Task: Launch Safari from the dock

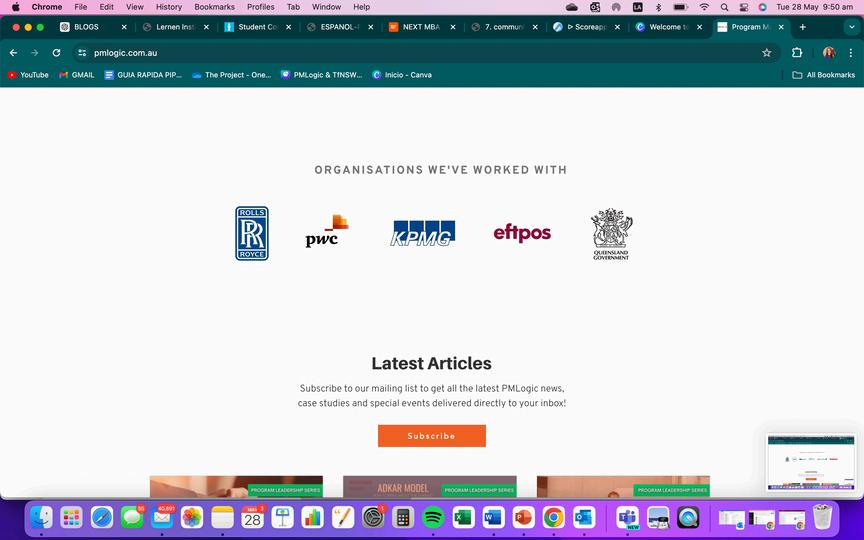Action: tap(102, 517)
